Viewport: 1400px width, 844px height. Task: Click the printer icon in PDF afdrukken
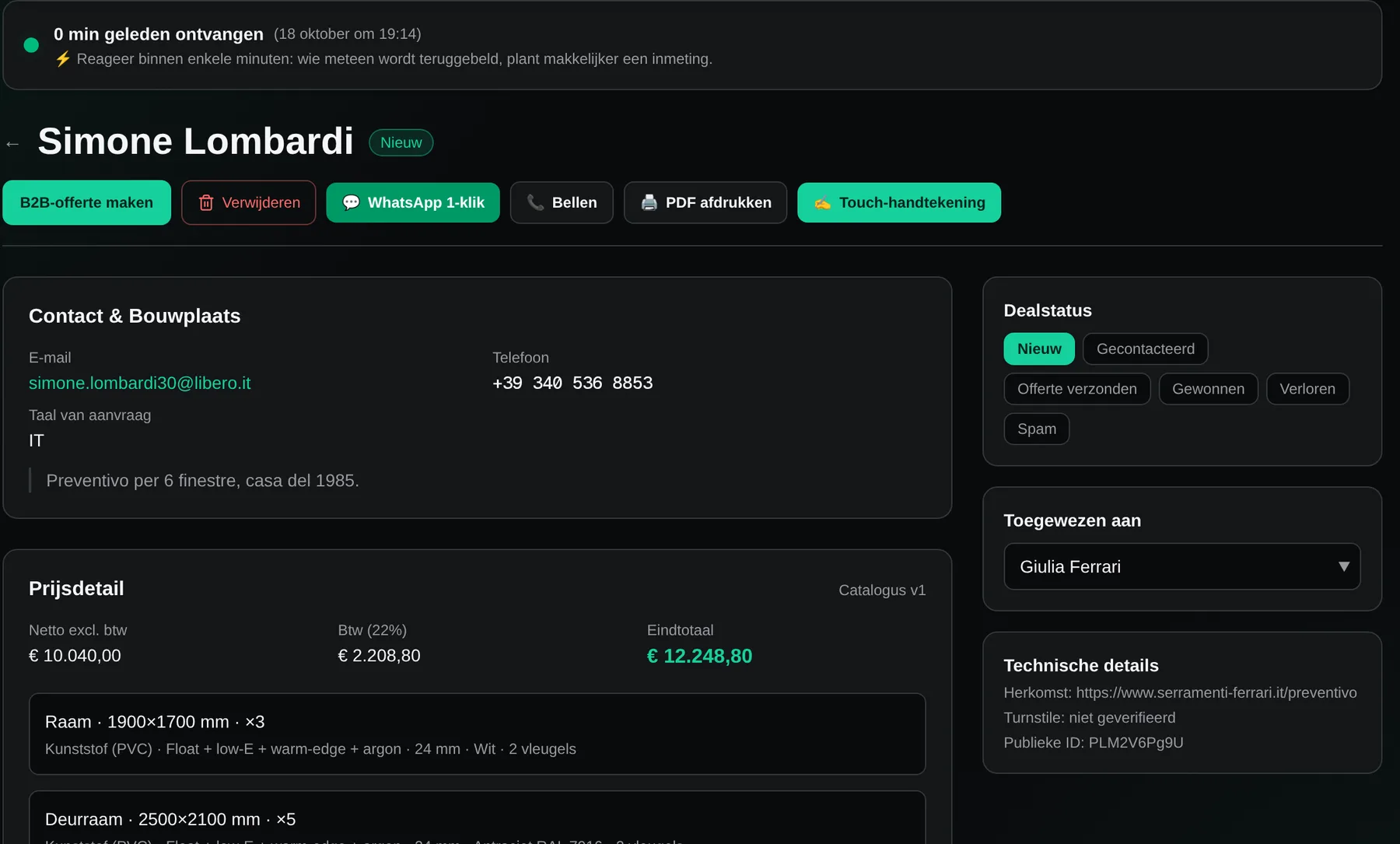pyautogui.click(x=649, y=203)
